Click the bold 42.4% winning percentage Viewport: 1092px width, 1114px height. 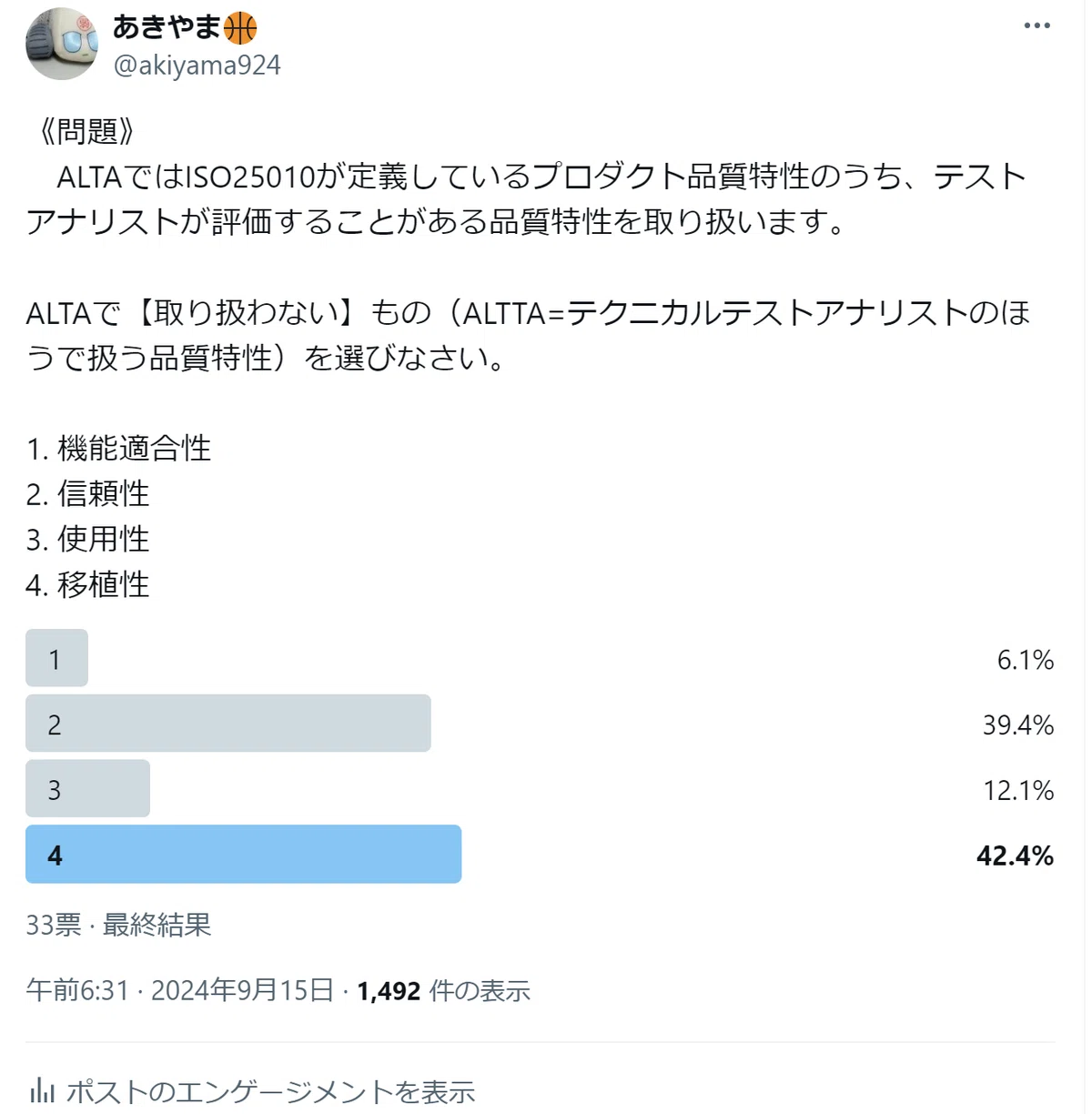point(1015,856)
